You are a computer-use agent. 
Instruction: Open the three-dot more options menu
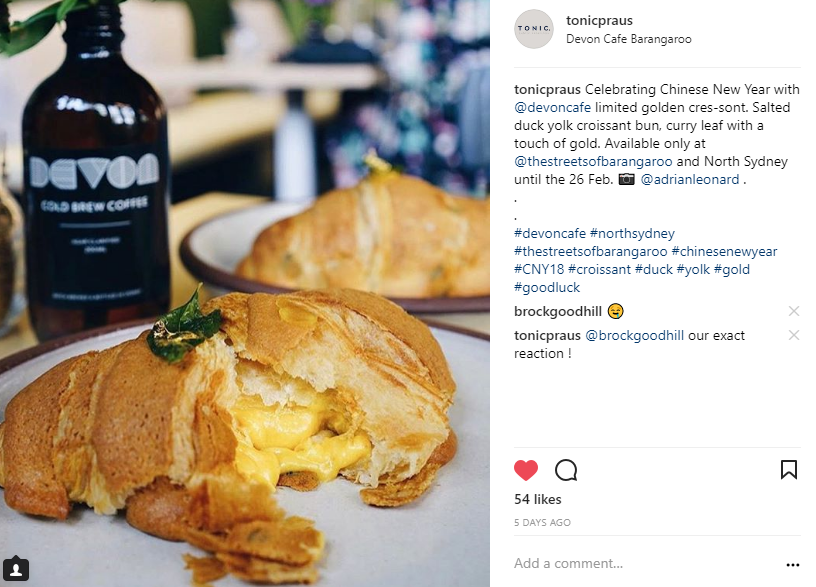793,565
